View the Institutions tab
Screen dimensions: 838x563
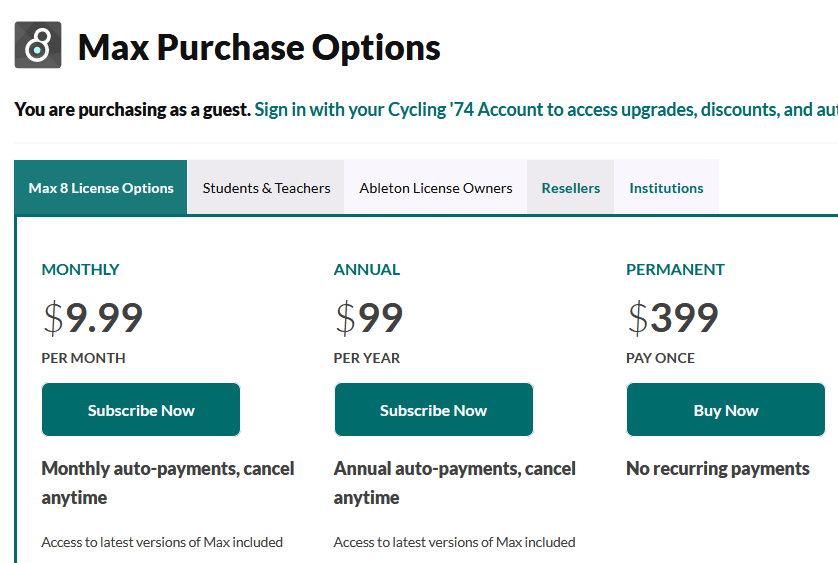click(666, 188)
